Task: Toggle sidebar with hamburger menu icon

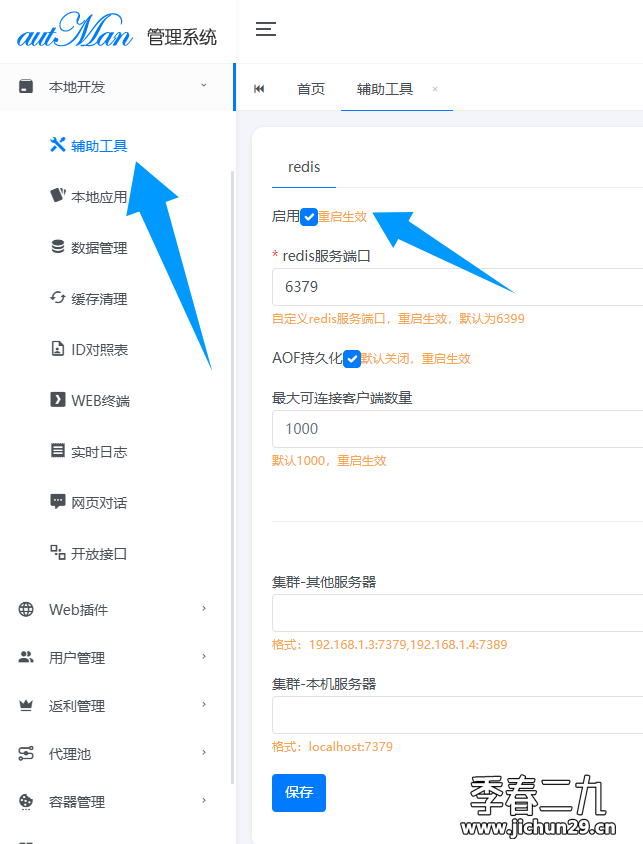Action: 266,29
